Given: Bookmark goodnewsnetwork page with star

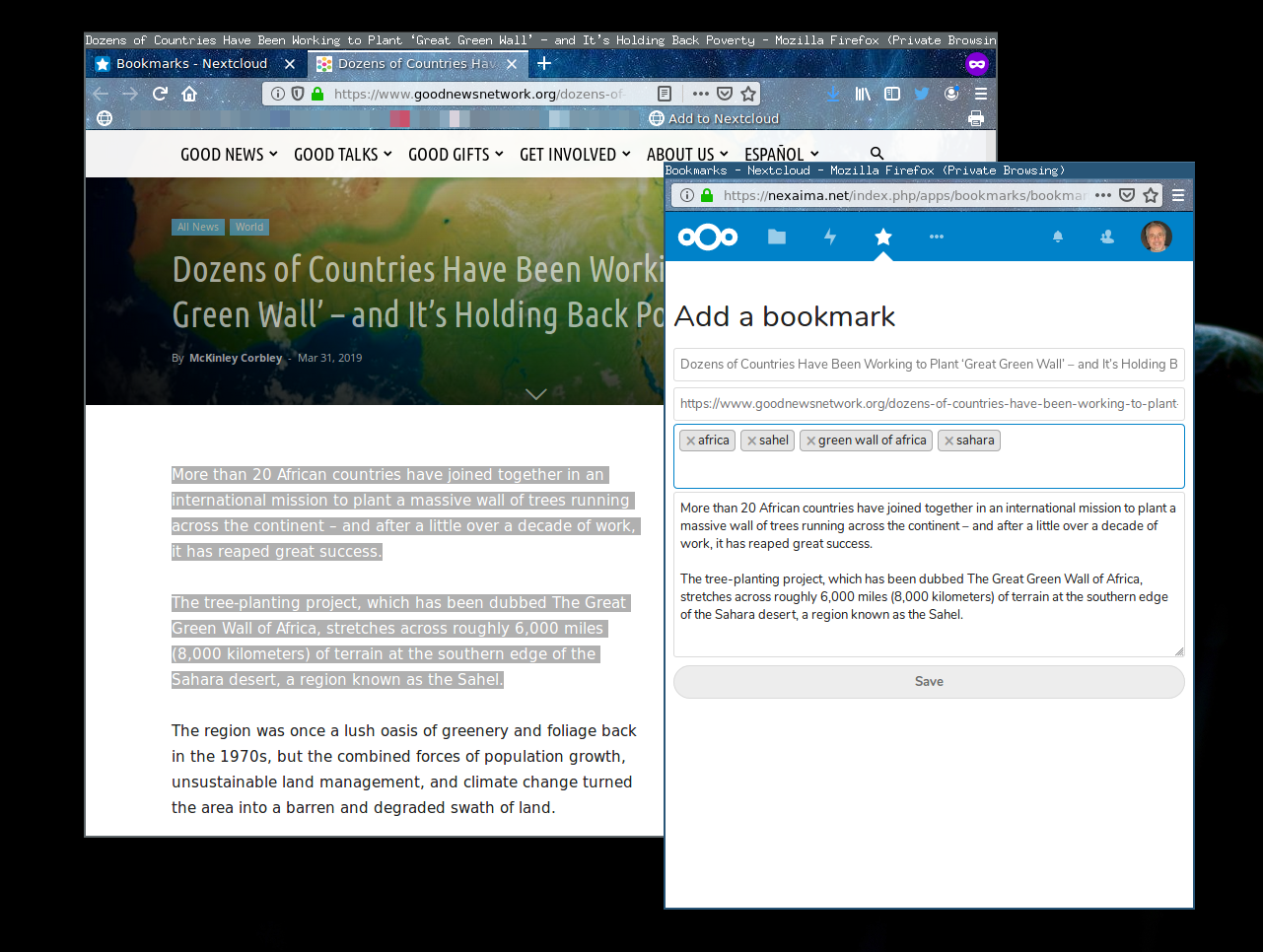Looking at the screenshot, I should 748,94.
